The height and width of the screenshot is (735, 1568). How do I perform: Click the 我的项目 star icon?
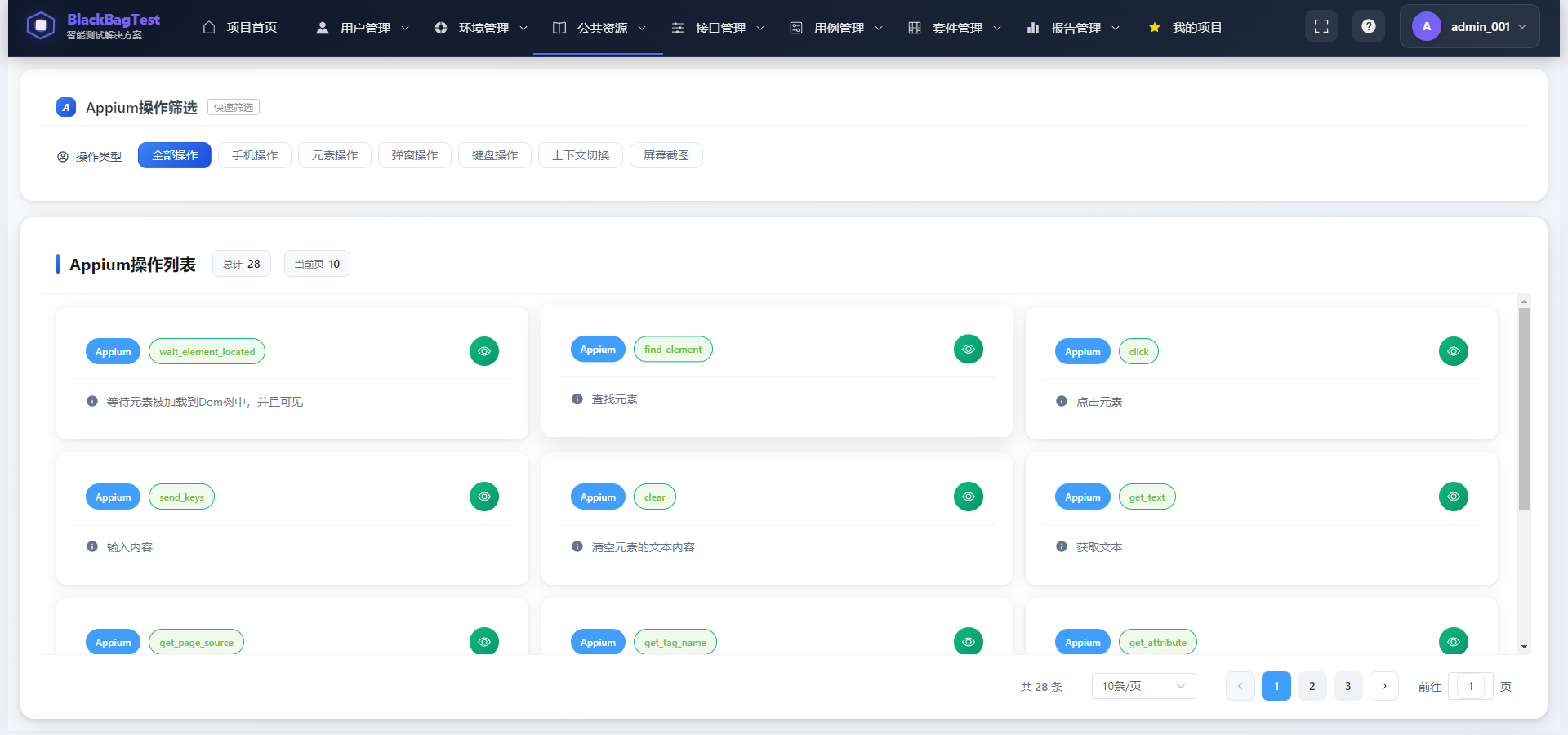coord(1154,27)
